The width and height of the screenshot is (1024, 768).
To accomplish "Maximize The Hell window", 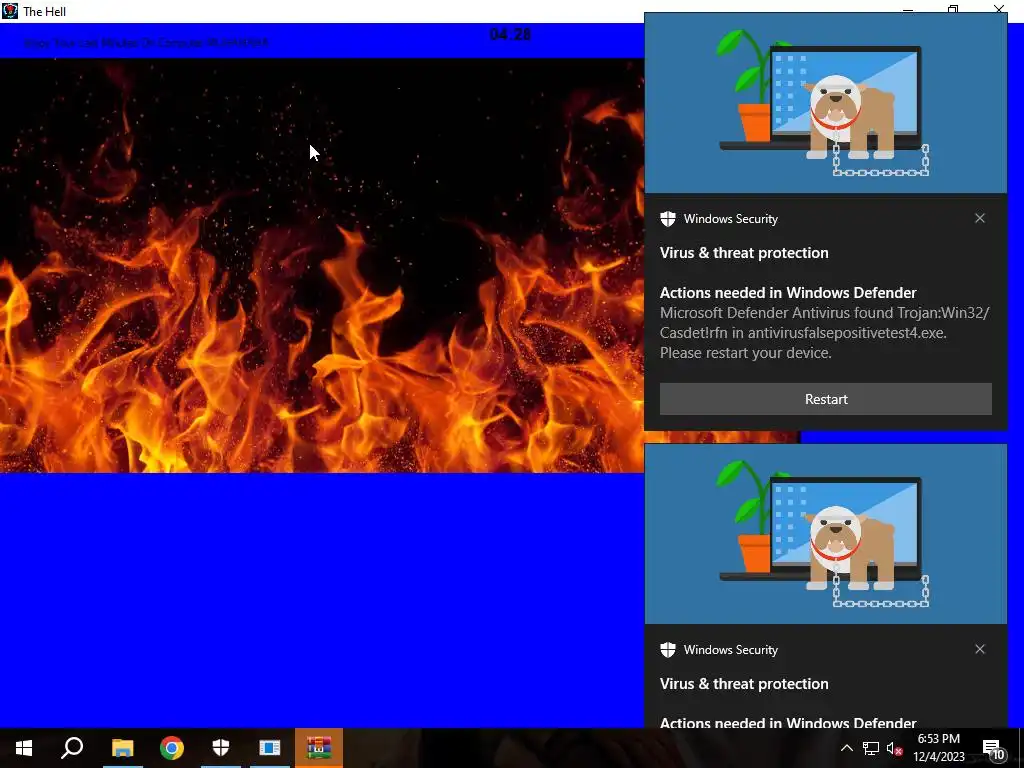I will [x=953, y=9].
